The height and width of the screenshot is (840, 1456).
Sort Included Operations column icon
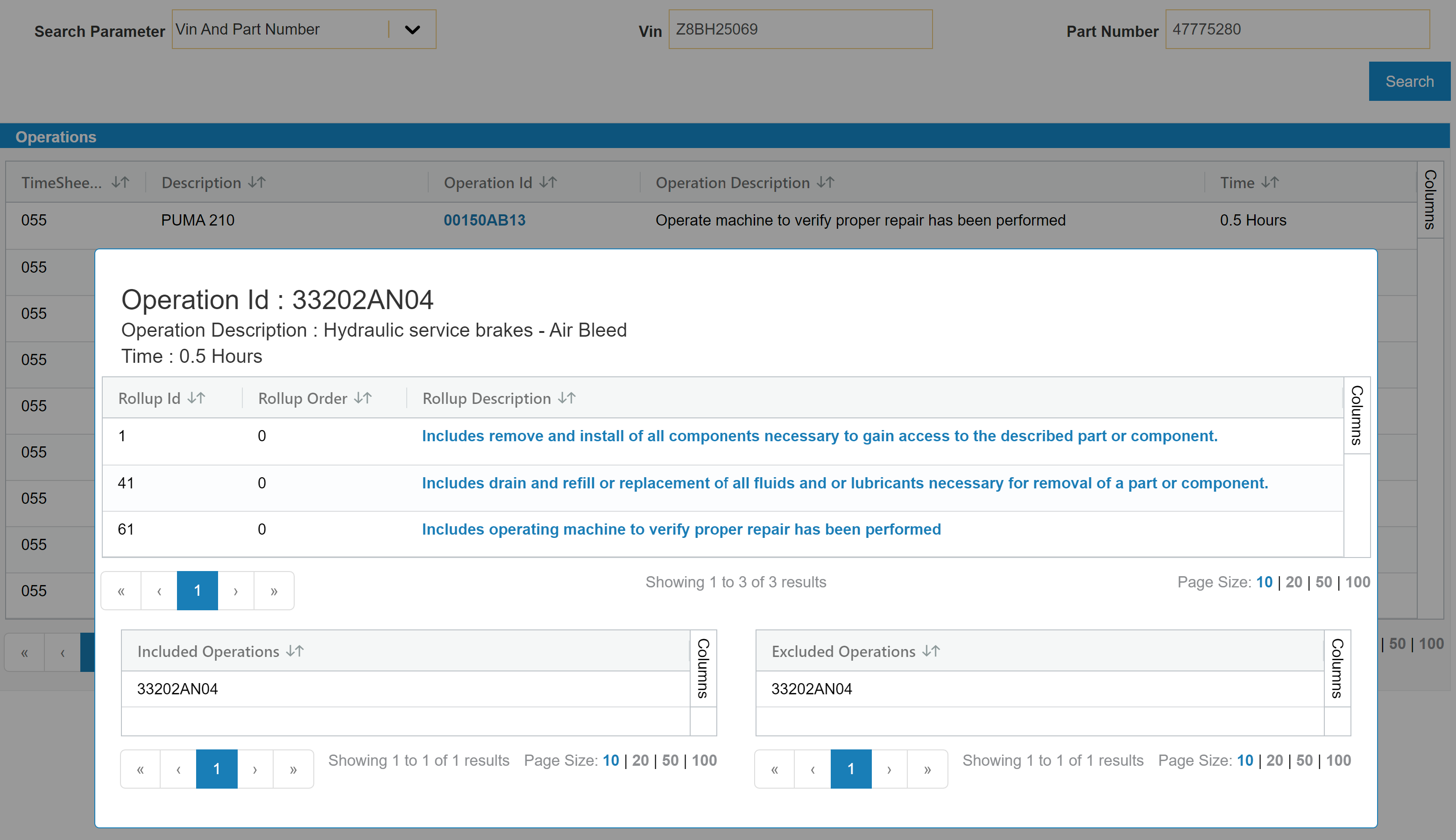tap(295, 651)
